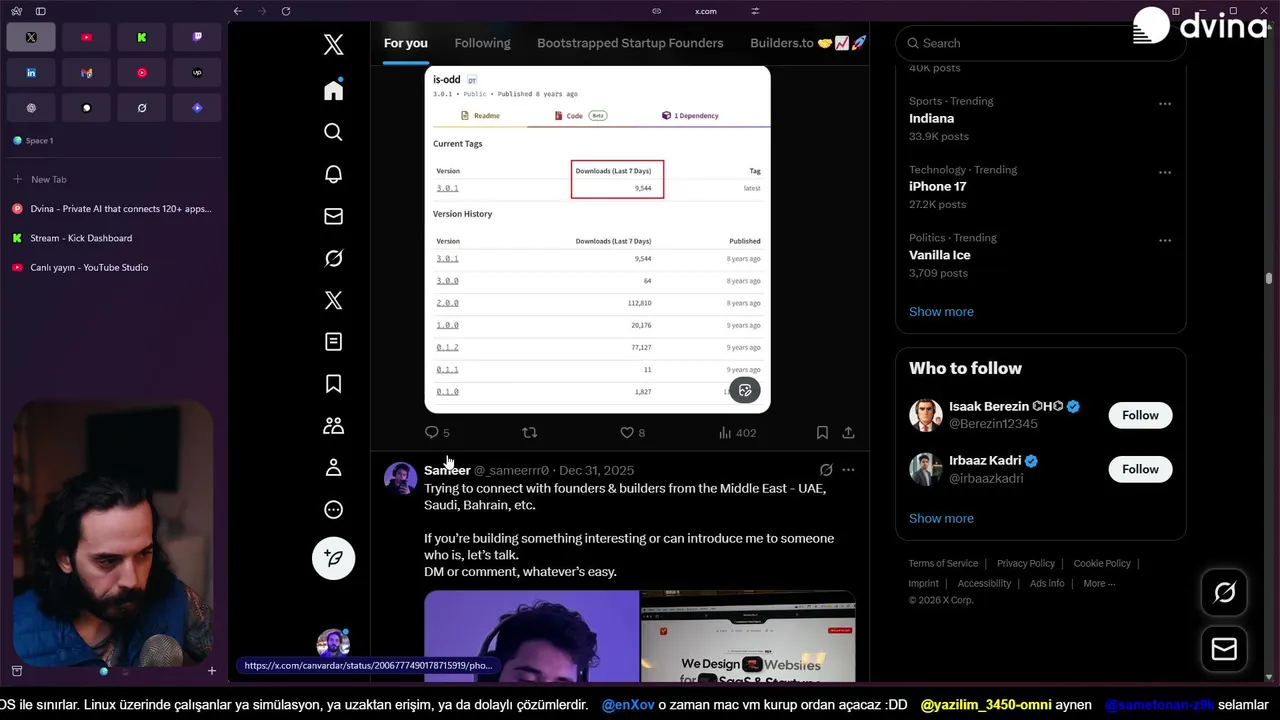
Task: Like the is-odd post
Action: [x=632, y=432]
